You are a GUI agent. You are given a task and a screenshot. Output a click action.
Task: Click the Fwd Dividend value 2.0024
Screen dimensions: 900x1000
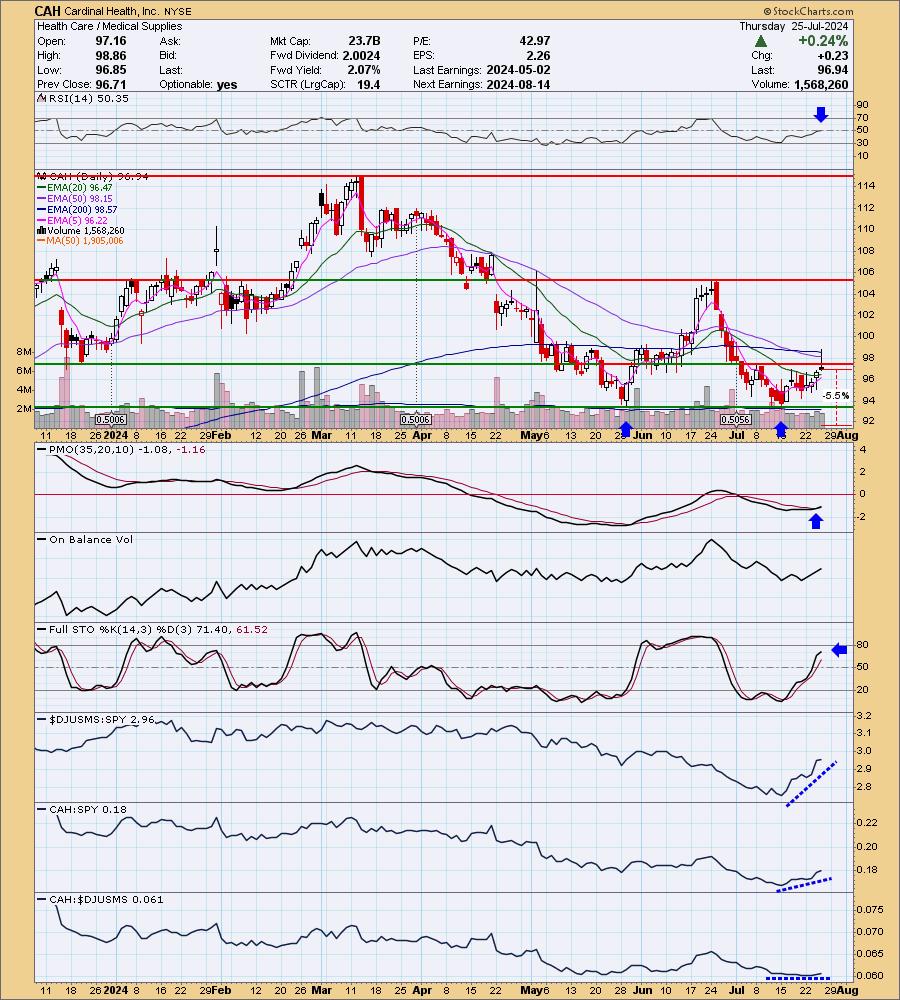(361, 55)
